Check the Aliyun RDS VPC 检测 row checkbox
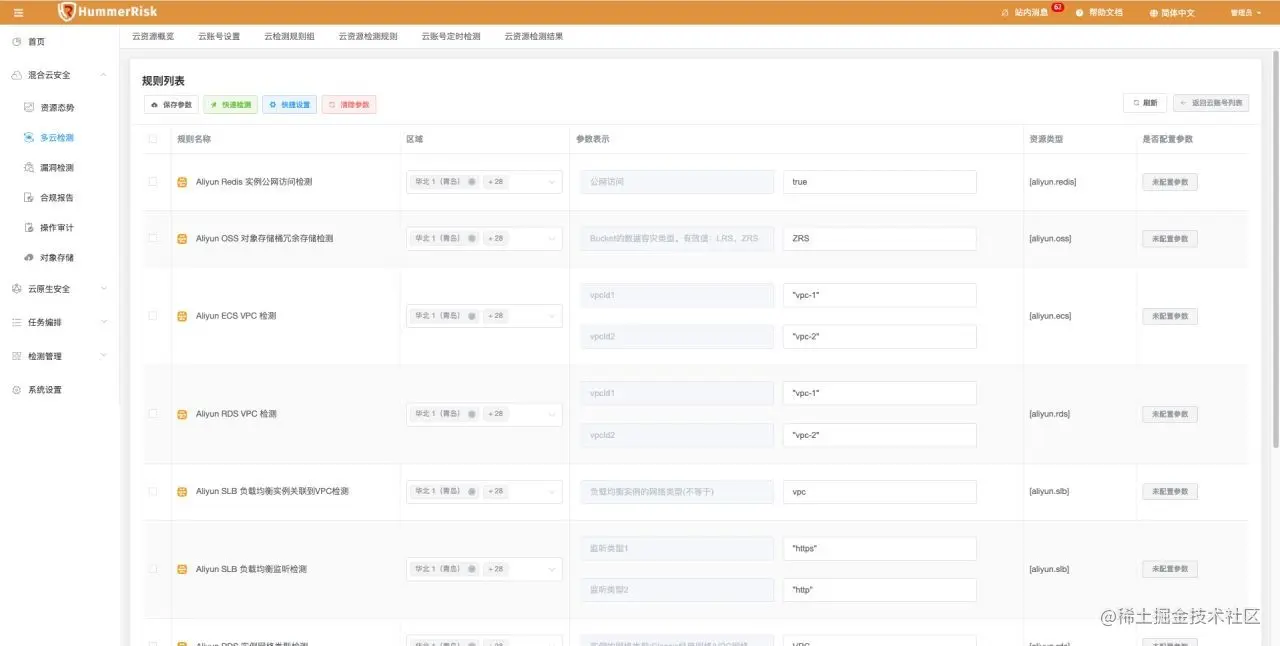Viewport: 1280px width, 646px height. tap(153, 414)
